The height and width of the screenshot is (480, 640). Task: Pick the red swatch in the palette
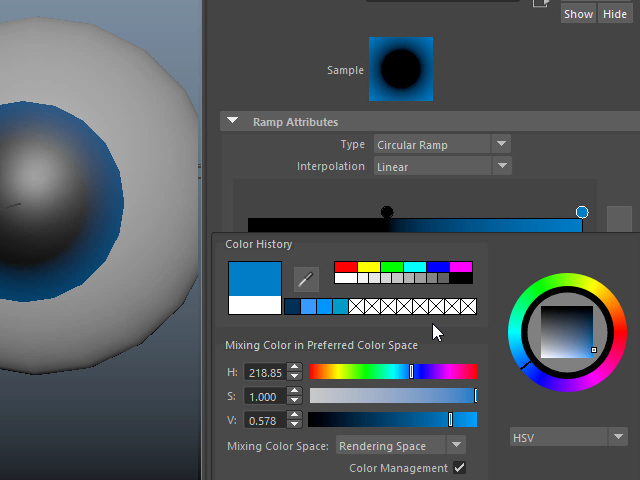point(345,267)
